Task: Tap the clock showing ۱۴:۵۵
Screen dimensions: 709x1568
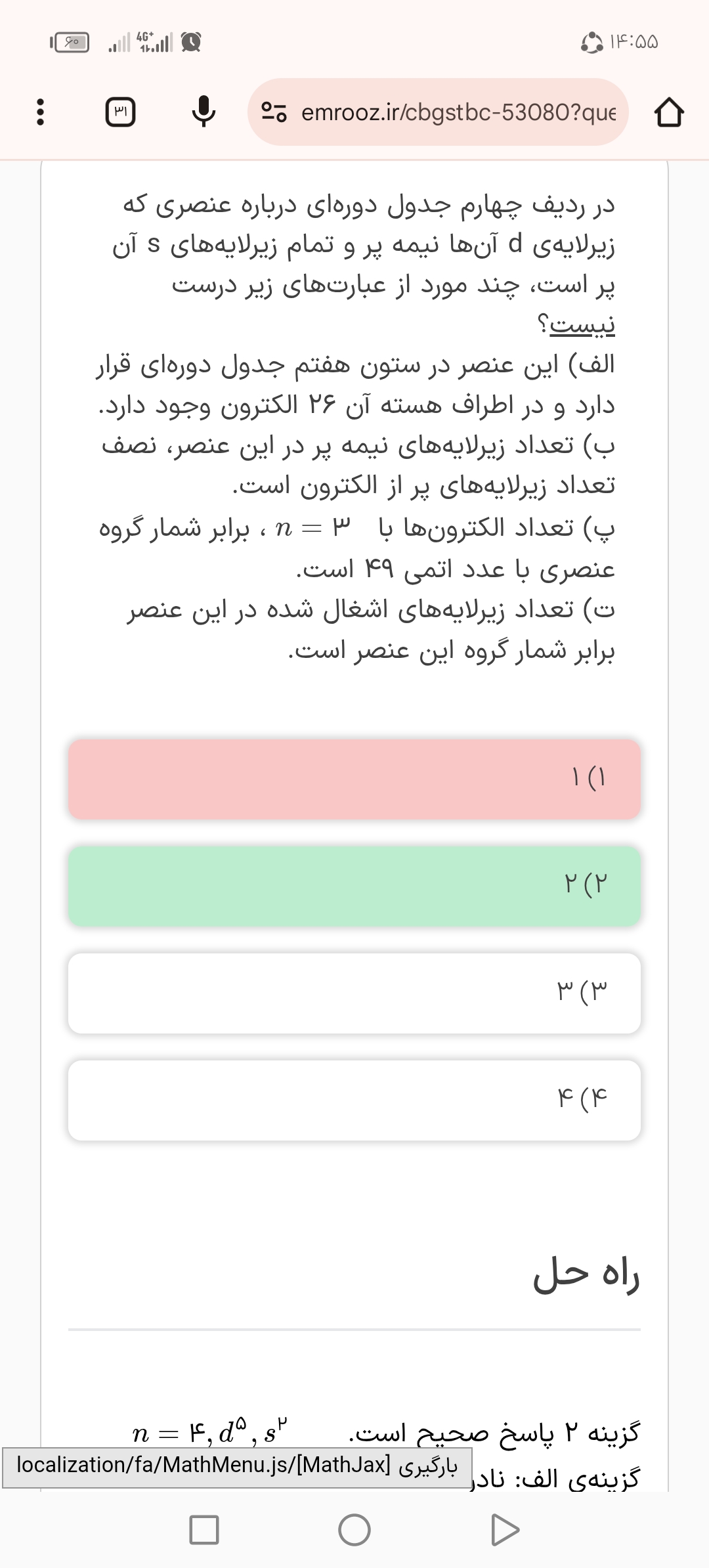Action: [634, 43]
